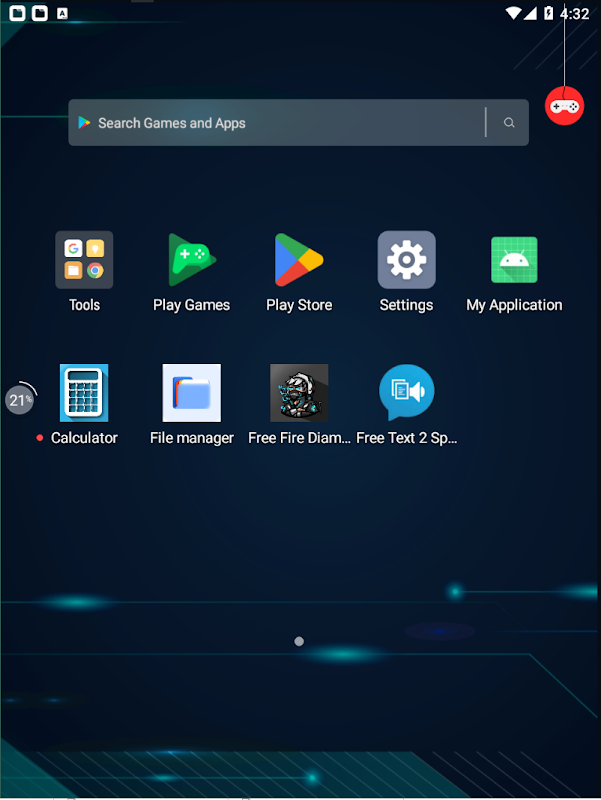Tap the 4:32 clock
The image size is (601, 800).
click(x=575, y=14)
